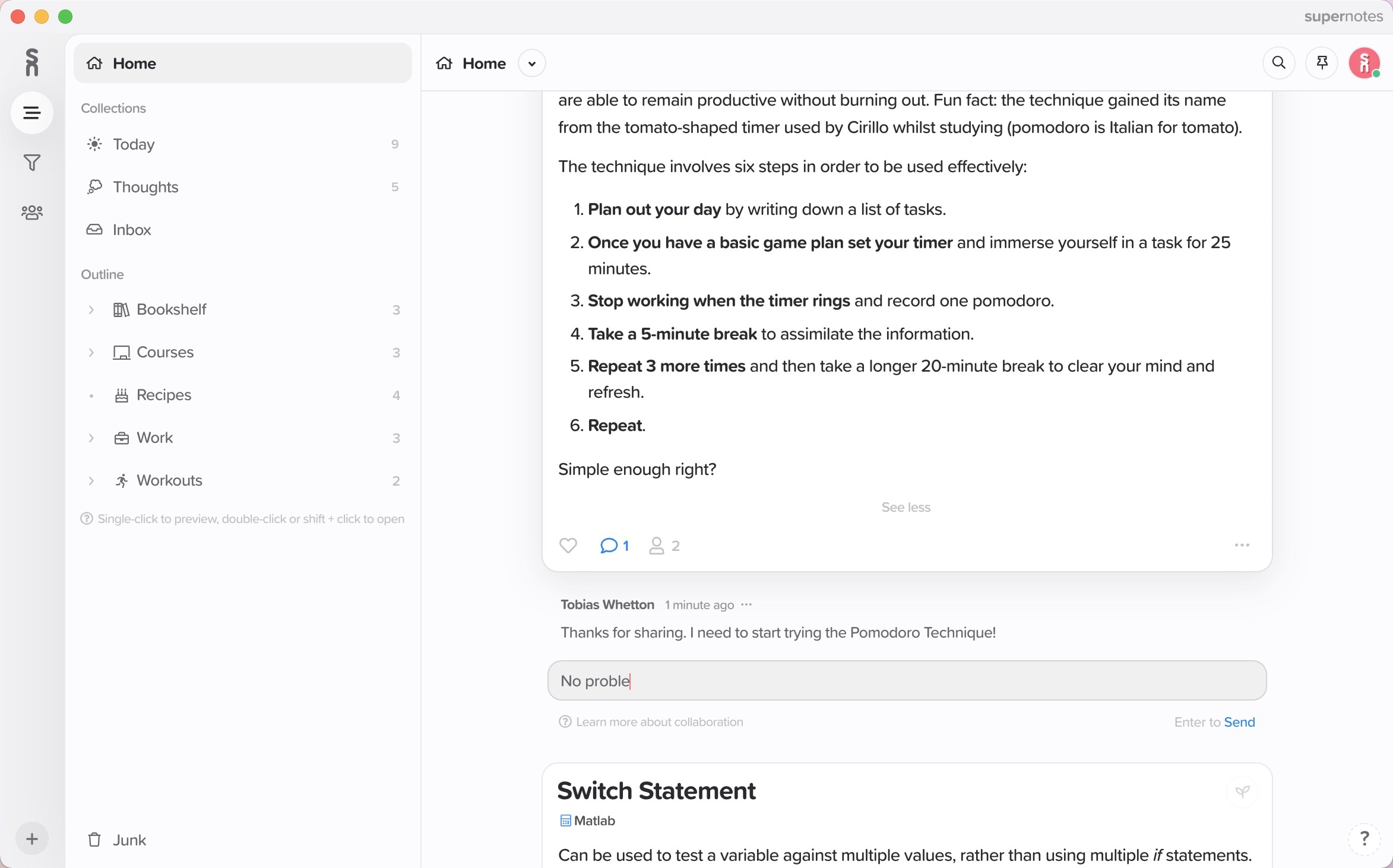This screenshot has width=1393, height=868.
Task: Open the Junk section
Action: pyautogui.click(x=129, y=839)
